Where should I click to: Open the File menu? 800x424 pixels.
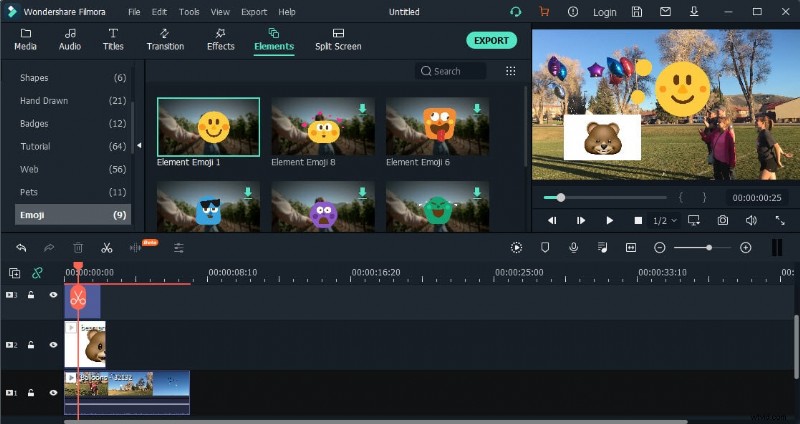pos(134,12)
